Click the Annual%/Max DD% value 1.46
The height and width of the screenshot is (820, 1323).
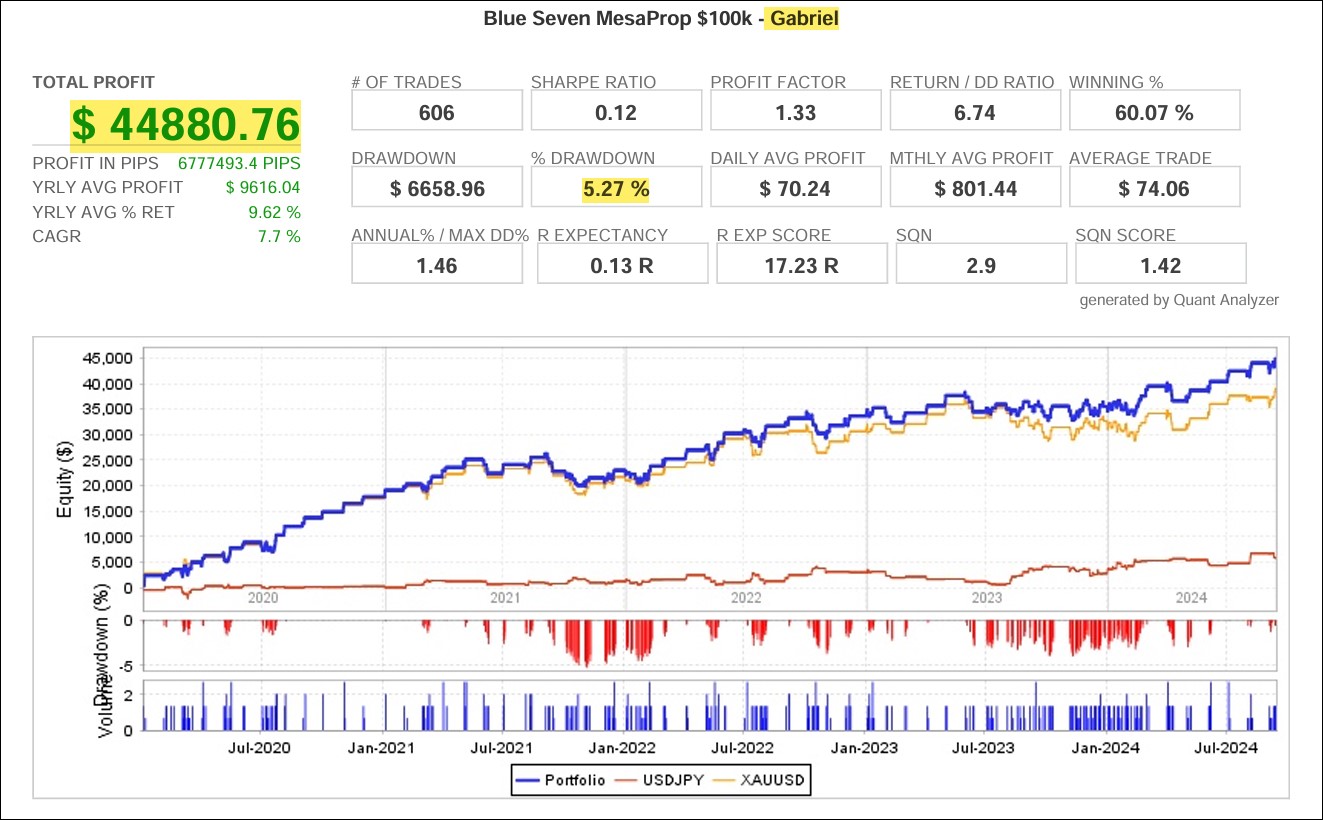[x=437, y=265]
